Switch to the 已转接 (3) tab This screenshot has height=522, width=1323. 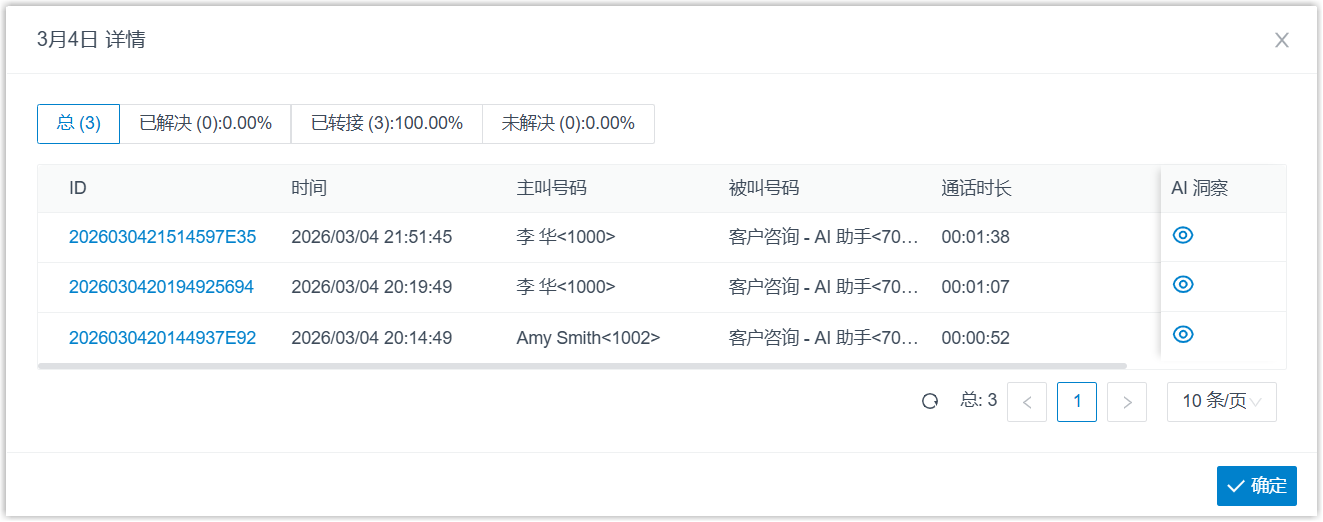(387, 124)
